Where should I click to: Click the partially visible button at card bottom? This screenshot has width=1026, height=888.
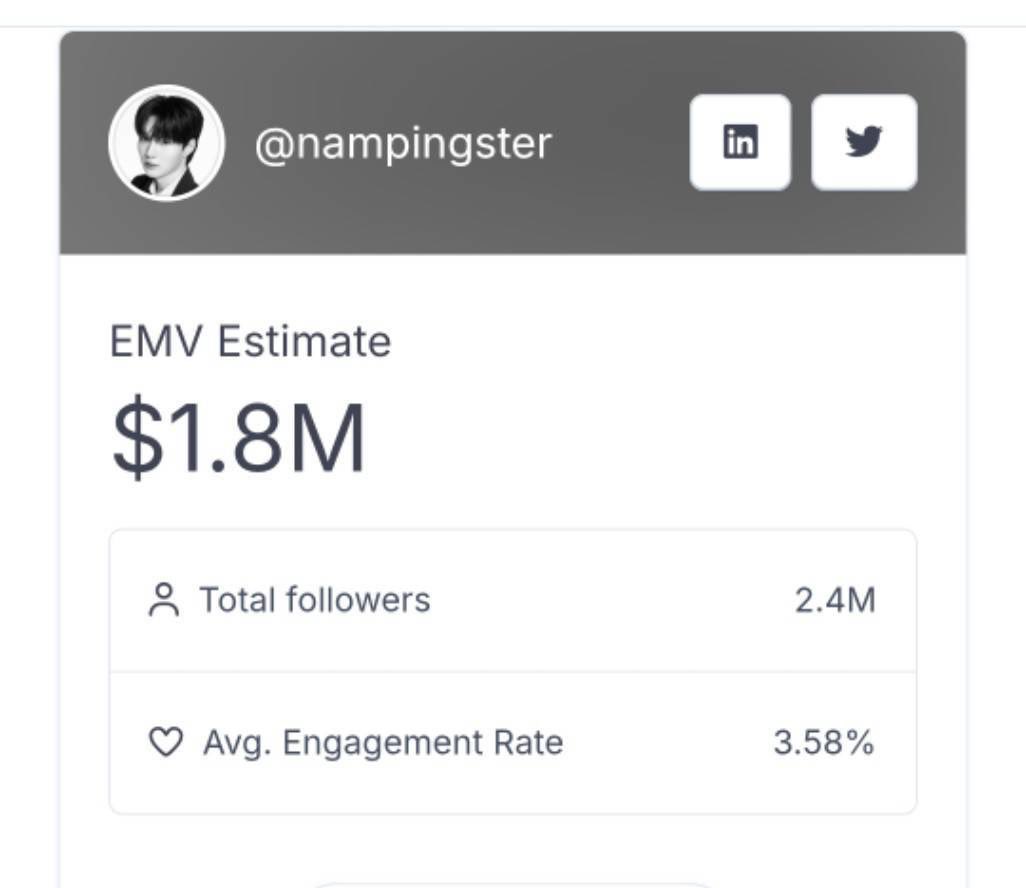point(513,885)
